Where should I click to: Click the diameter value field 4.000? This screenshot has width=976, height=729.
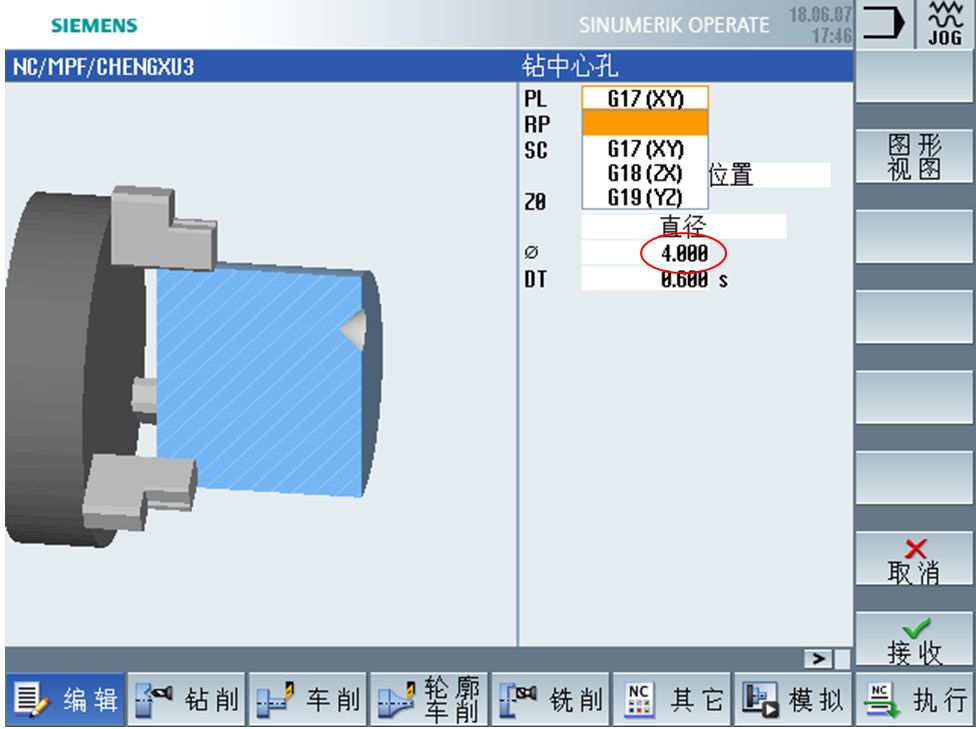coord(645,253)
